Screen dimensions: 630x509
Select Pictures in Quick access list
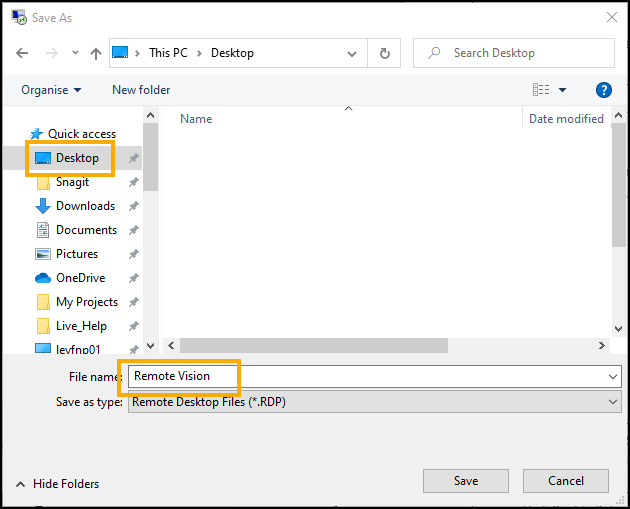coord(77,254)
